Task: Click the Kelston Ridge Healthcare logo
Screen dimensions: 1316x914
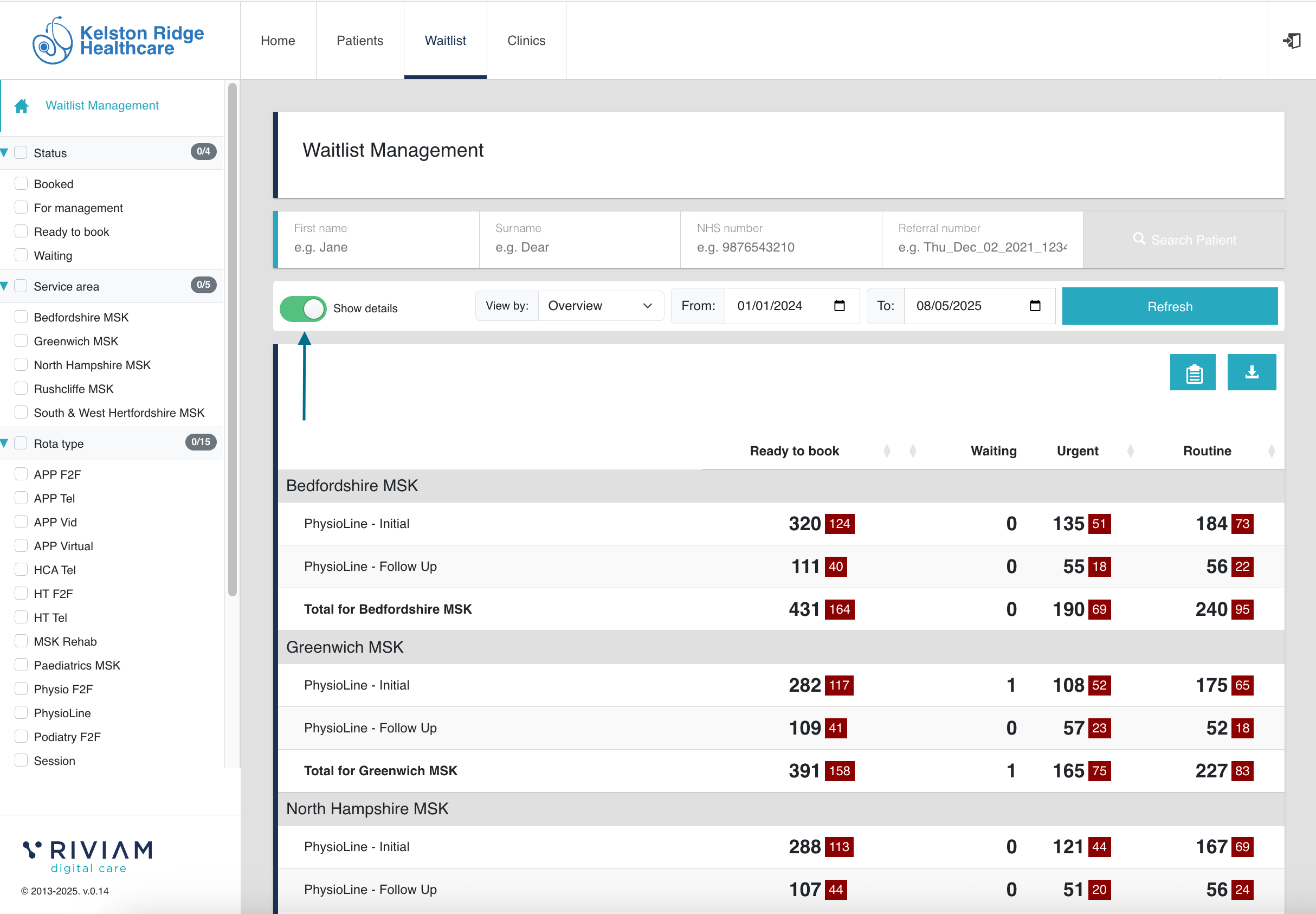Action: pyautogui.click(x=119, y=41)
